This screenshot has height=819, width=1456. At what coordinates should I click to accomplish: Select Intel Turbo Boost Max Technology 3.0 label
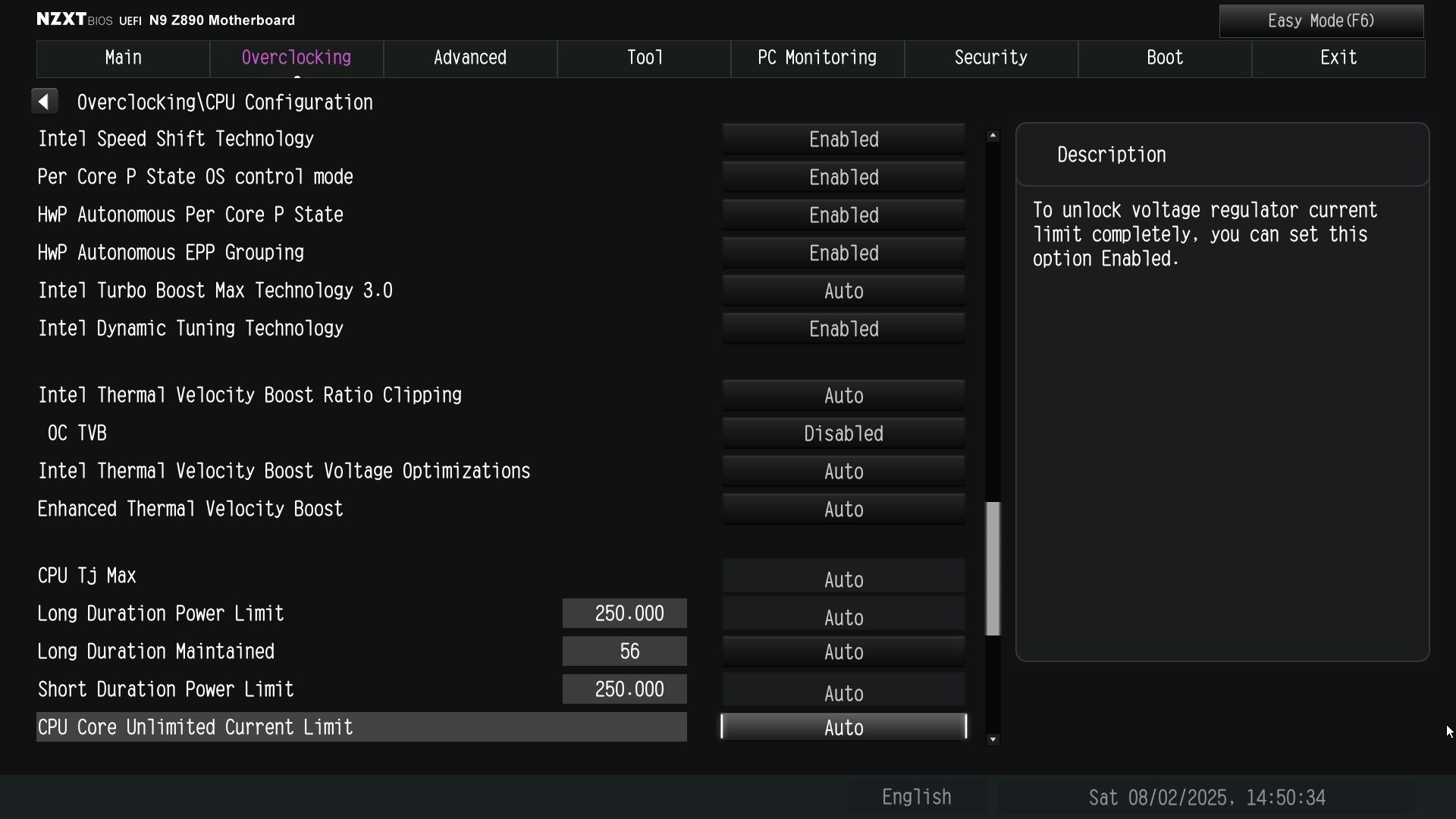coord(215,291)
